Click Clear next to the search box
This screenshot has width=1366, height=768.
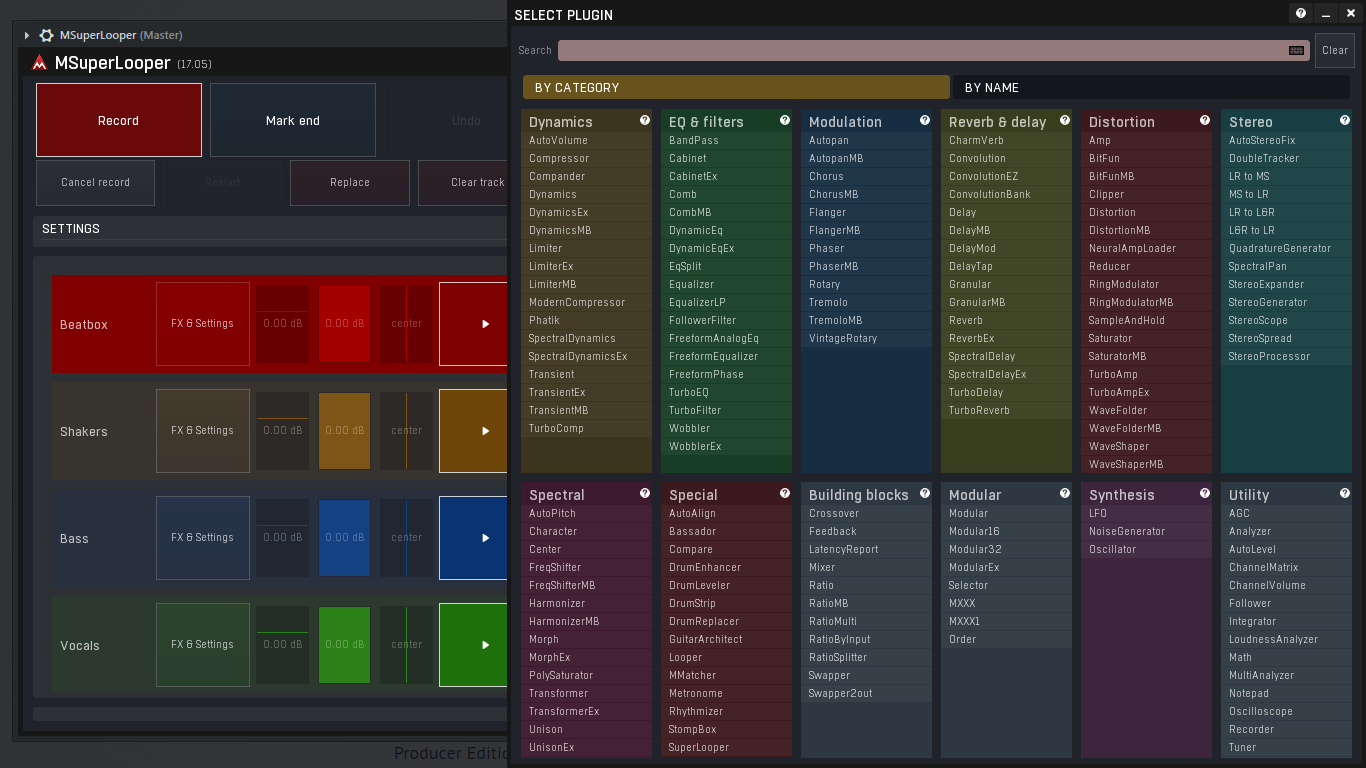click(1335, 50)
